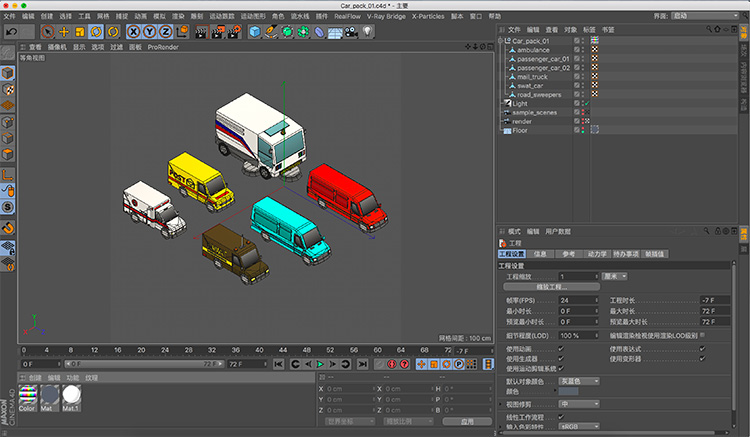
Task: Toggle the editor checkbox for swat_car
Action: [576, 86]
